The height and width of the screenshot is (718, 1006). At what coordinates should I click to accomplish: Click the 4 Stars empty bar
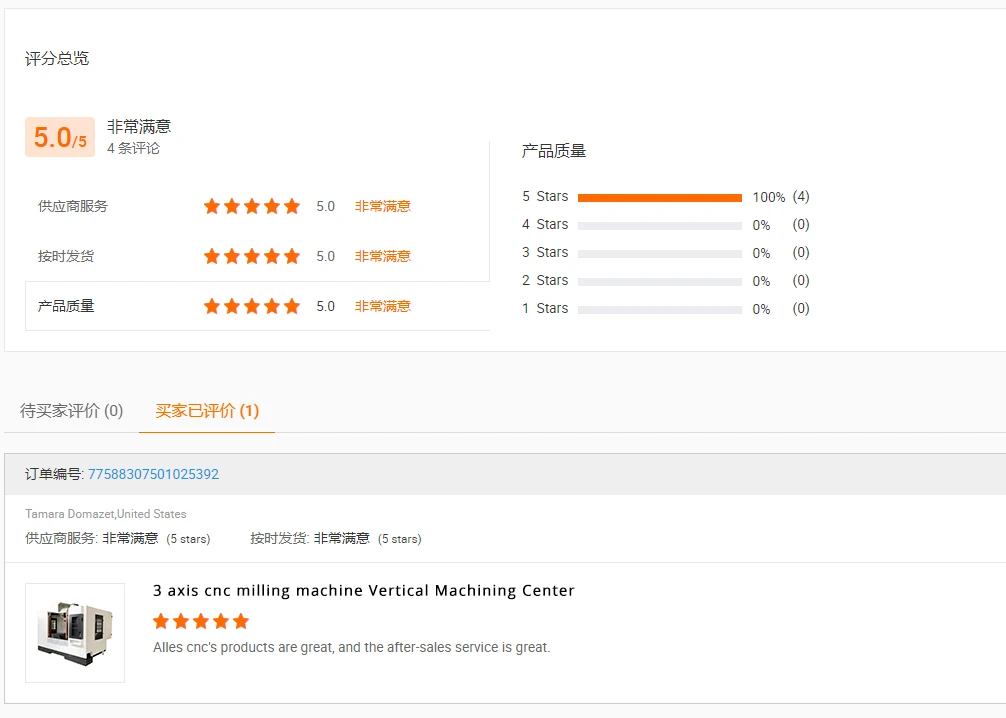click(659, 226)
